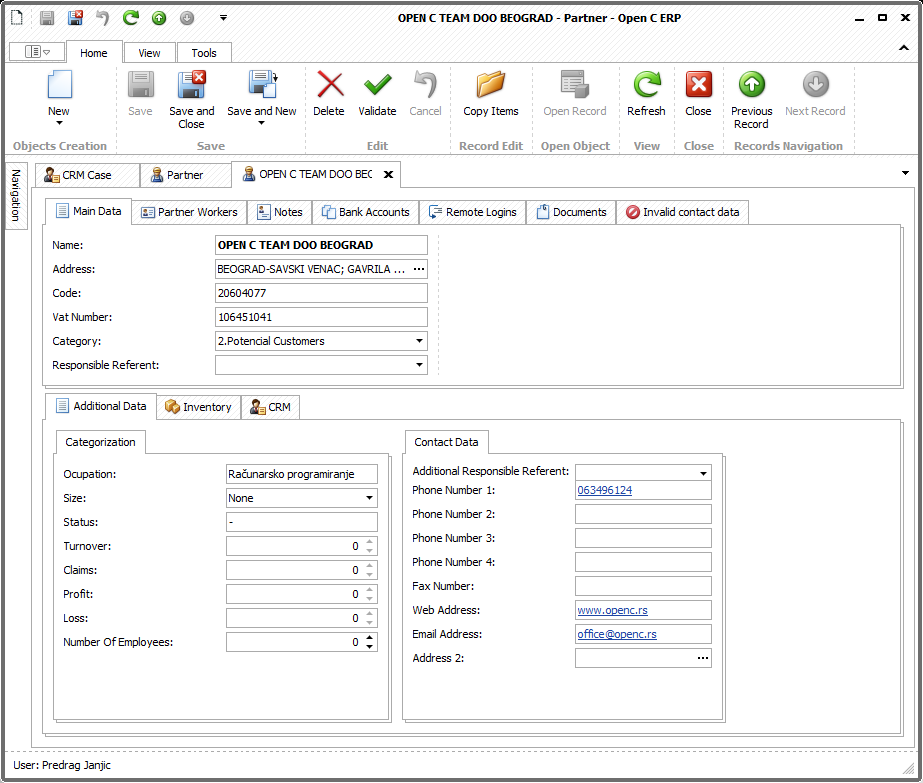The height and width of the screenshot is (783, 923).
Task: Open the Navigation side panel
Action: pos(16,195)
